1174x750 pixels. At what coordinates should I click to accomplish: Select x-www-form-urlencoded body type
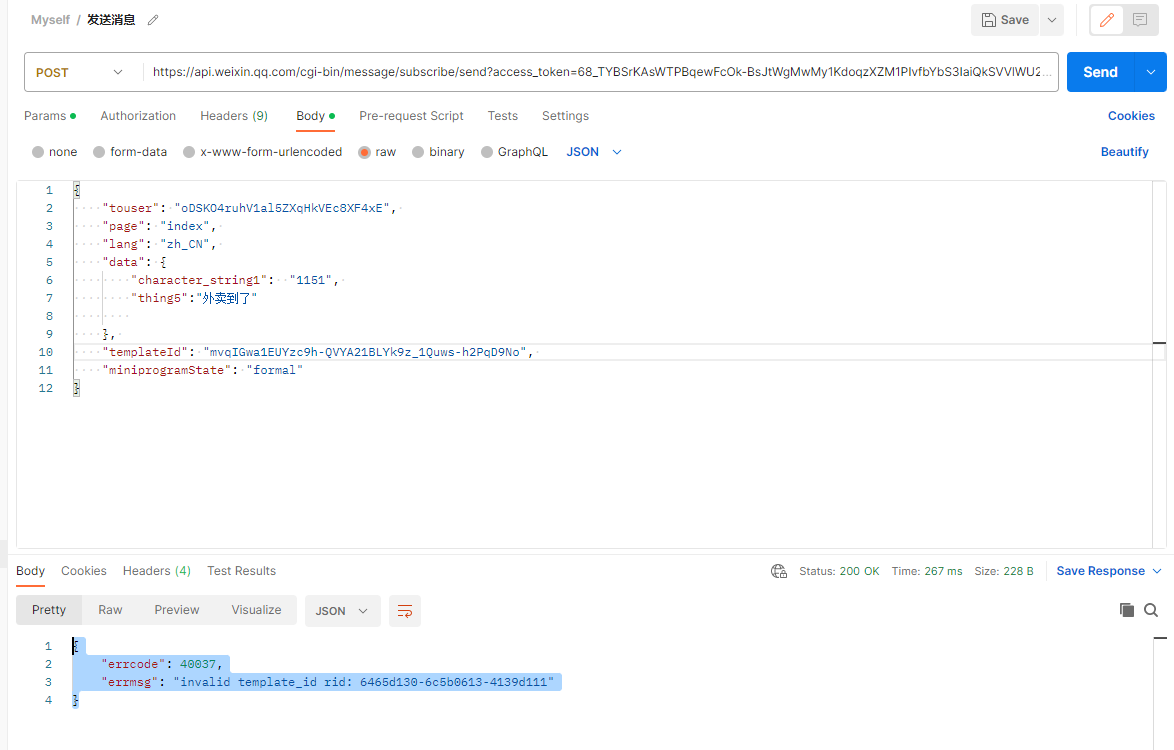coord(262,152)
